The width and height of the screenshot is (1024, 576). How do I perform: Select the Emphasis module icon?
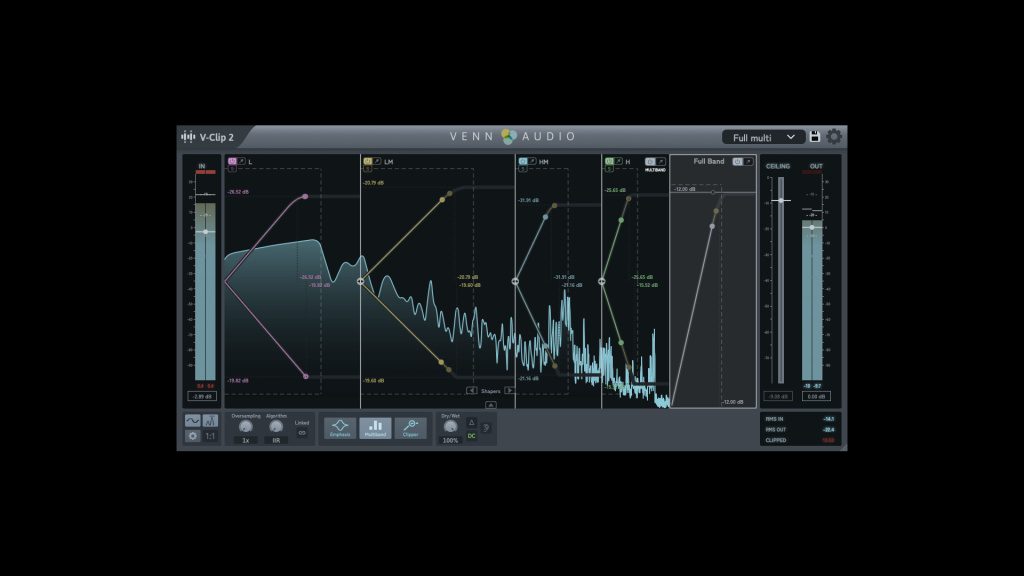340,428
